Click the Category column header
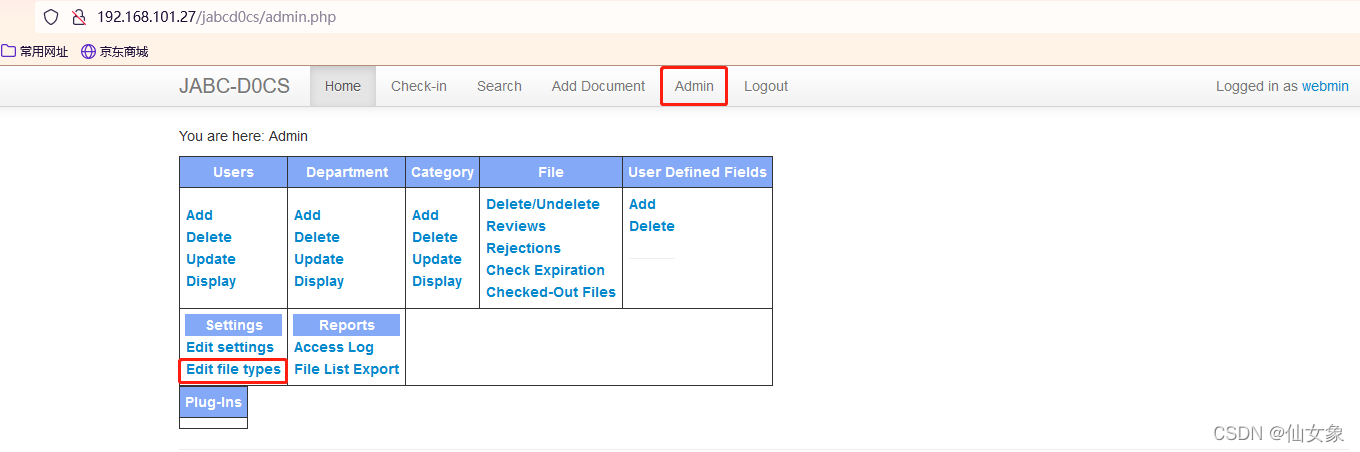1360x452 pixels. [x=442, y=172]
